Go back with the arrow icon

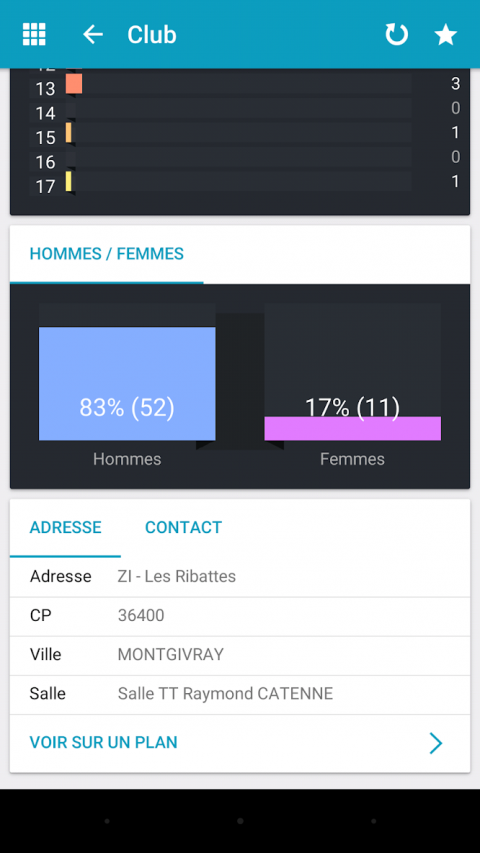coord(93,34)
